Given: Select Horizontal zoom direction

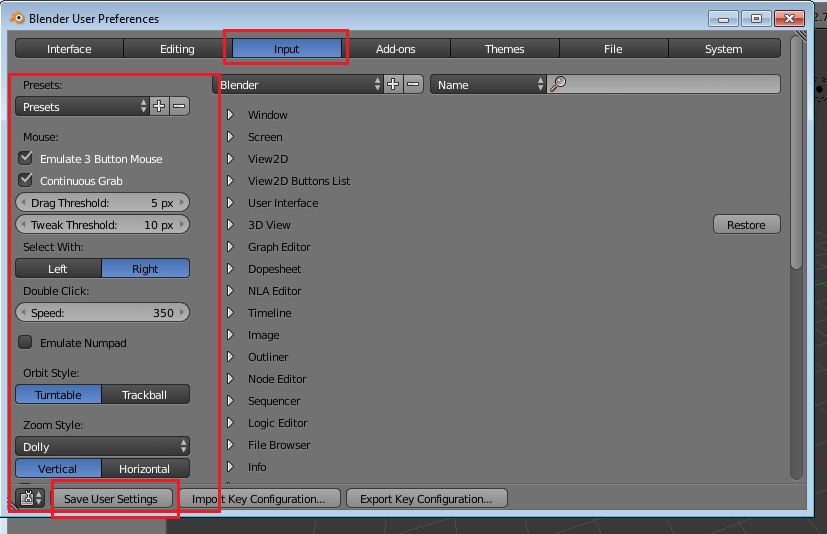Looking at the screenshot, I should coord(145,469).
